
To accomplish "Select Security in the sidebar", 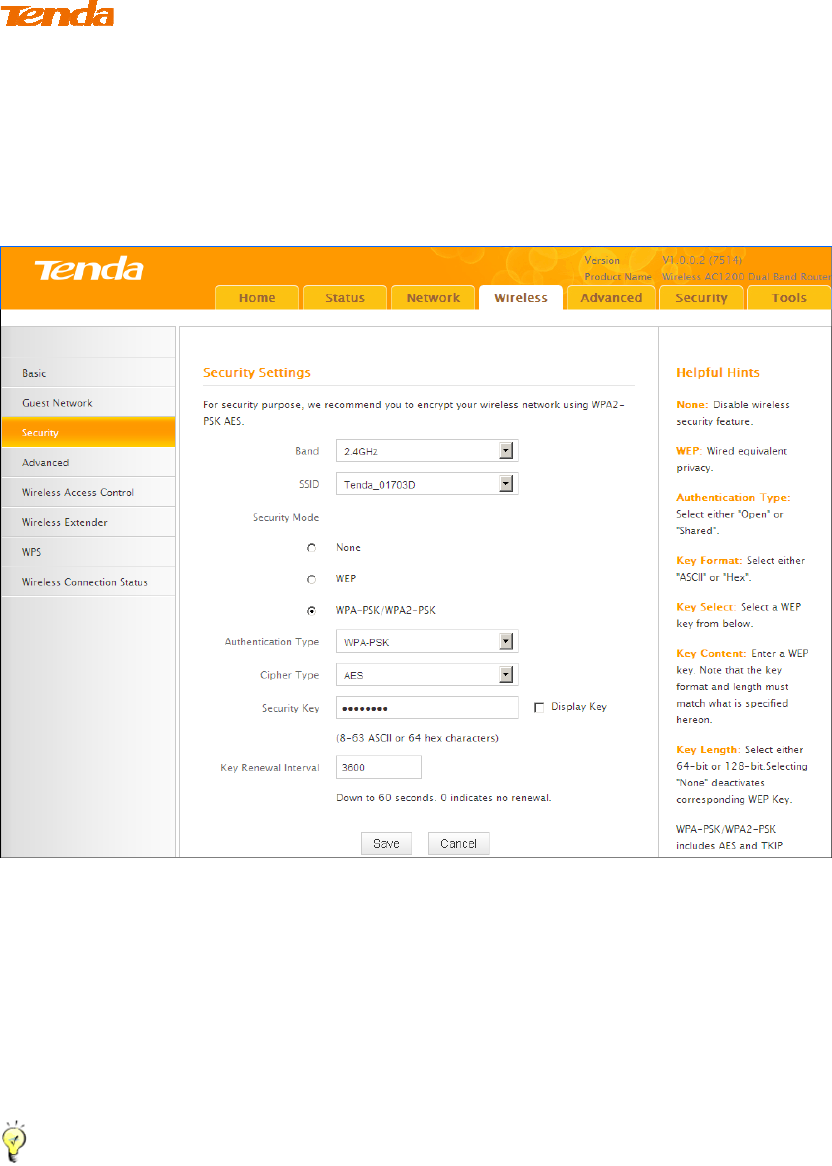I will (88, 432).
